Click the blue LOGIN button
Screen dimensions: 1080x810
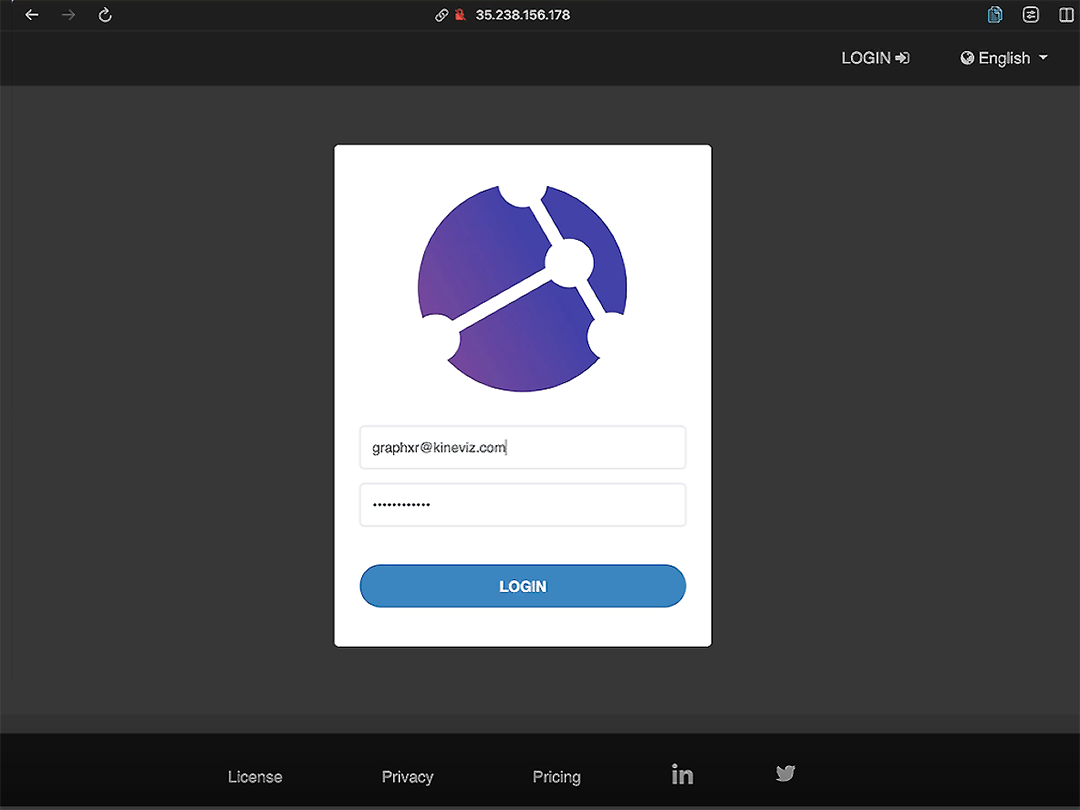(x=523, y=586)
